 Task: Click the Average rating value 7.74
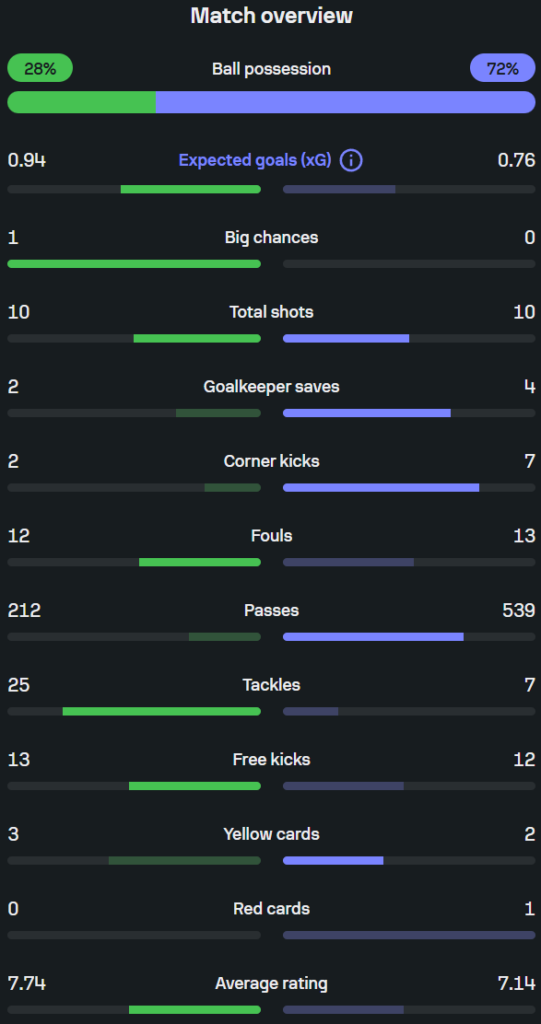27,984
